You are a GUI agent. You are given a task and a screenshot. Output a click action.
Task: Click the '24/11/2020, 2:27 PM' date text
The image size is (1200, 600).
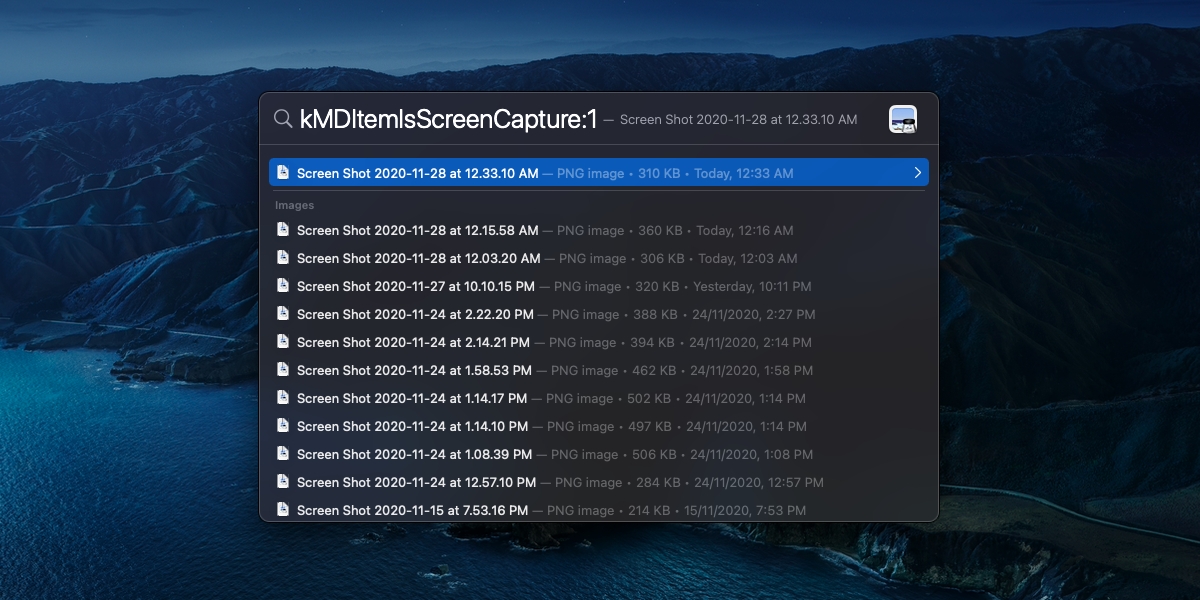click(x=753, y=314)
